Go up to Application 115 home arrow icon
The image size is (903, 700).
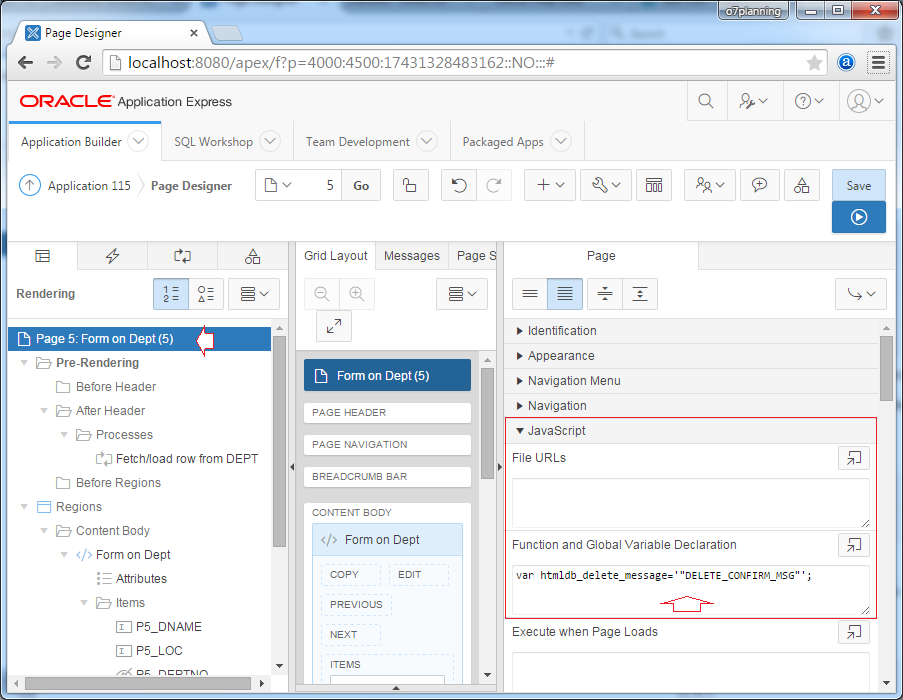pos(30,185)
